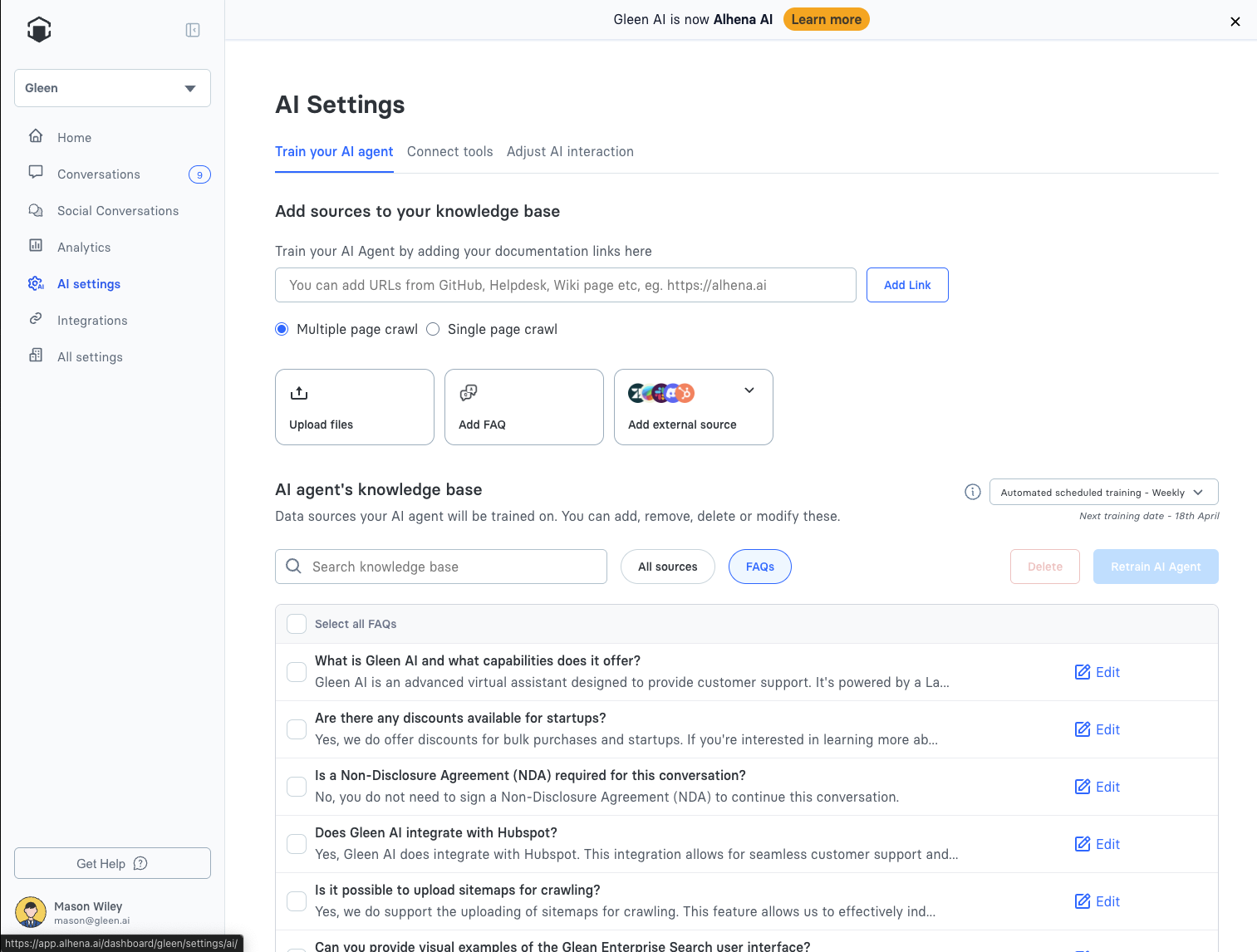Collapse the sidebar with the panel icon
The width and height of the screenshot is (1257, 952).
[x=193, y=30]
